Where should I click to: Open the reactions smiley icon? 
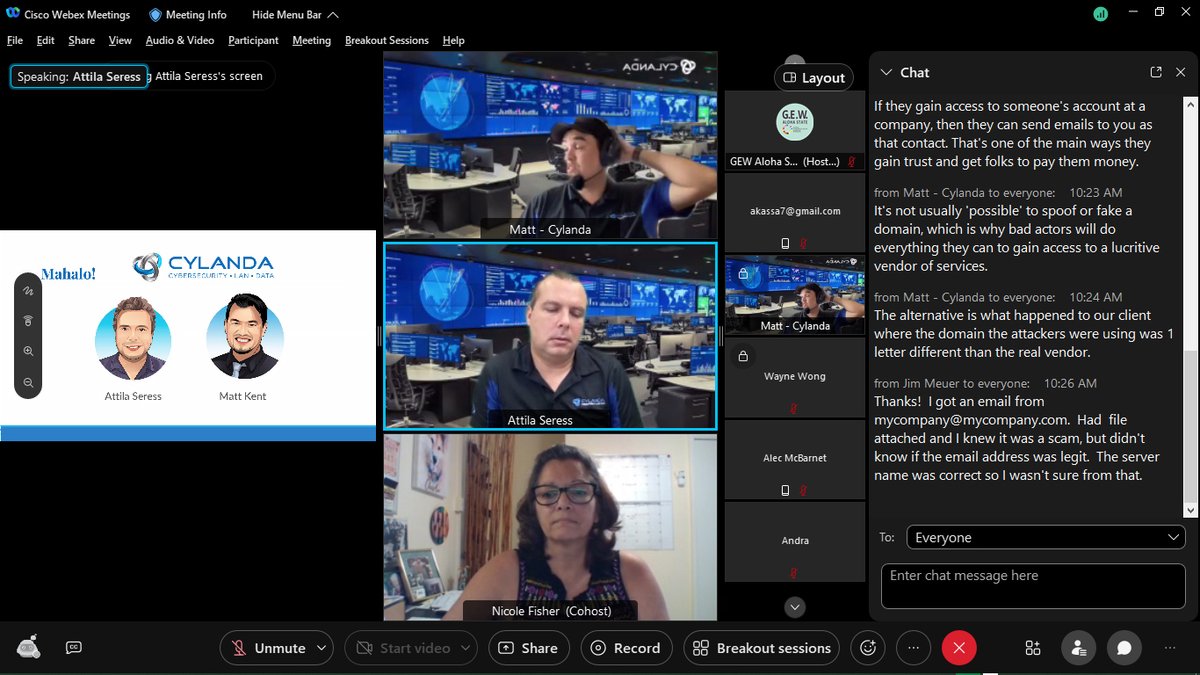point(867,648)
